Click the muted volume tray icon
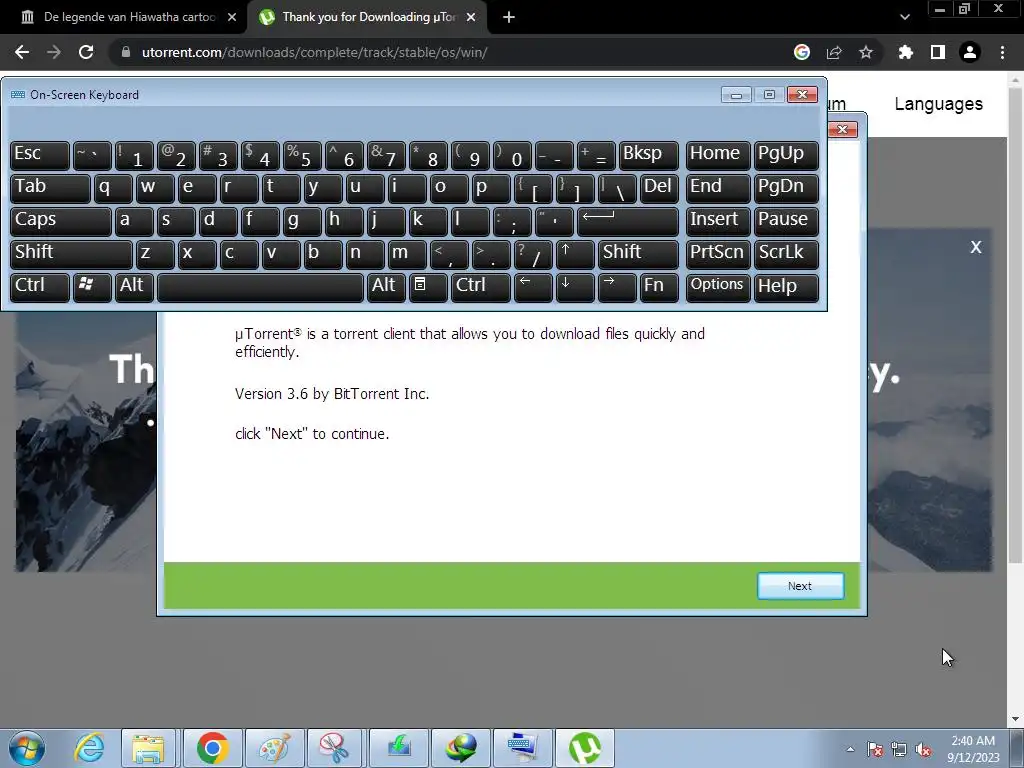 click(x=923, y=750)
